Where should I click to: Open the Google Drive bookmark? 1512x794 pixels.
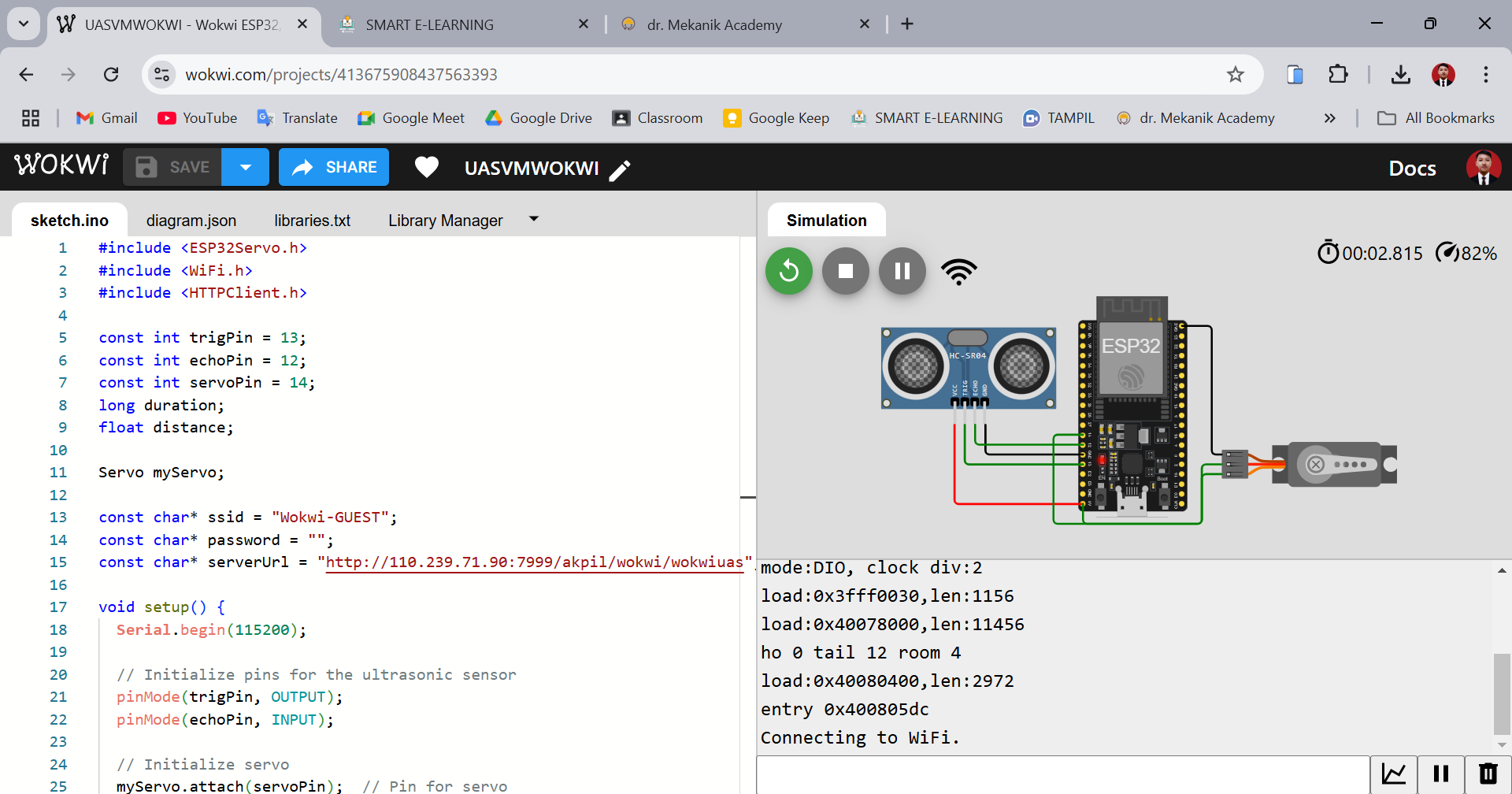click(x=539, y=118)
